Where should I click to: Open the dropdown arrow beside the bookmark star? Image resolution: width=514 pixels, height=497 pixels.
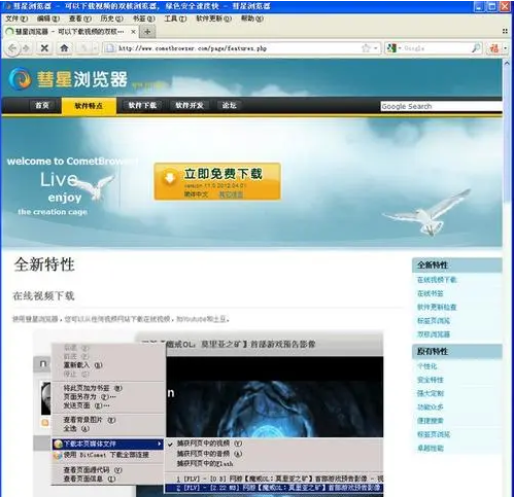pos(376,48)
